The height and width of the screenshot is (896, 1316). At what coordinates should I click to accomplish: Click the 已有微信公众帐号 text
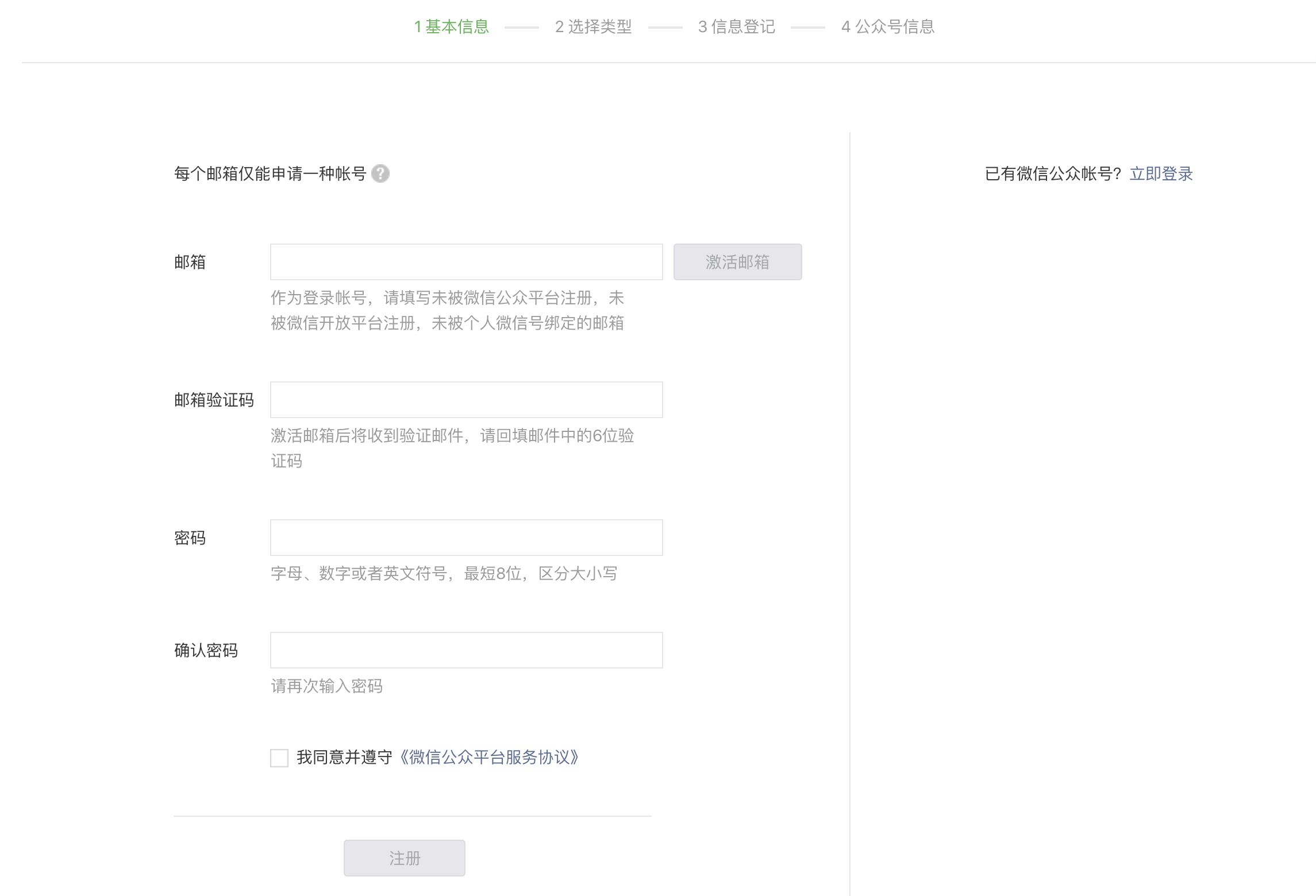click(x=1053, y=173)
